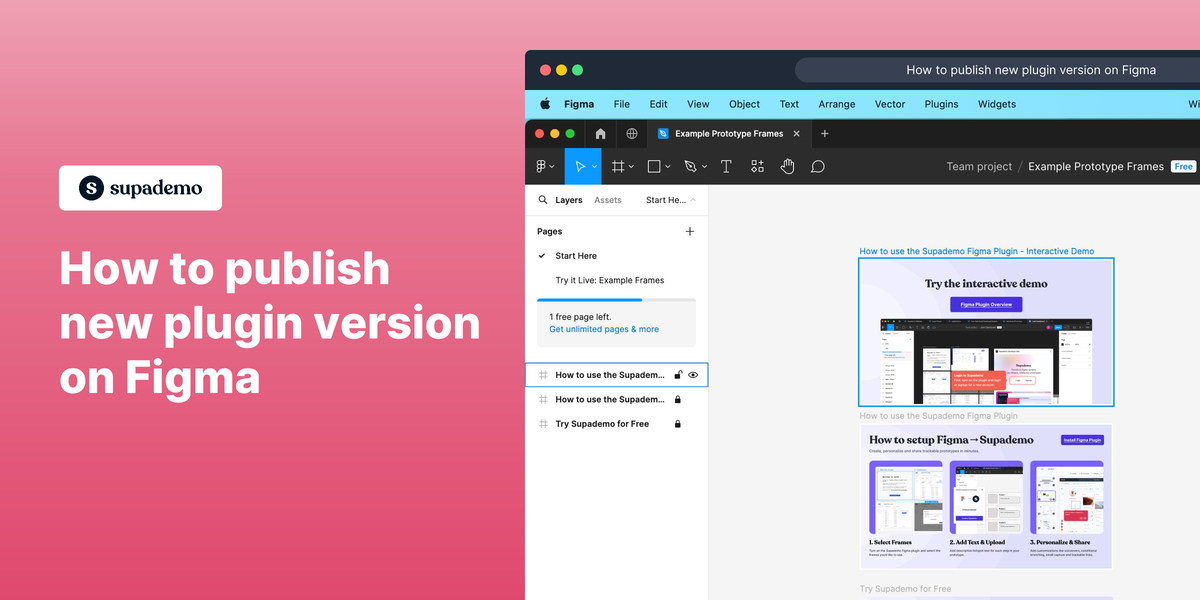Open a new tab with plus

pyautogui.click(x=825, y=133)
